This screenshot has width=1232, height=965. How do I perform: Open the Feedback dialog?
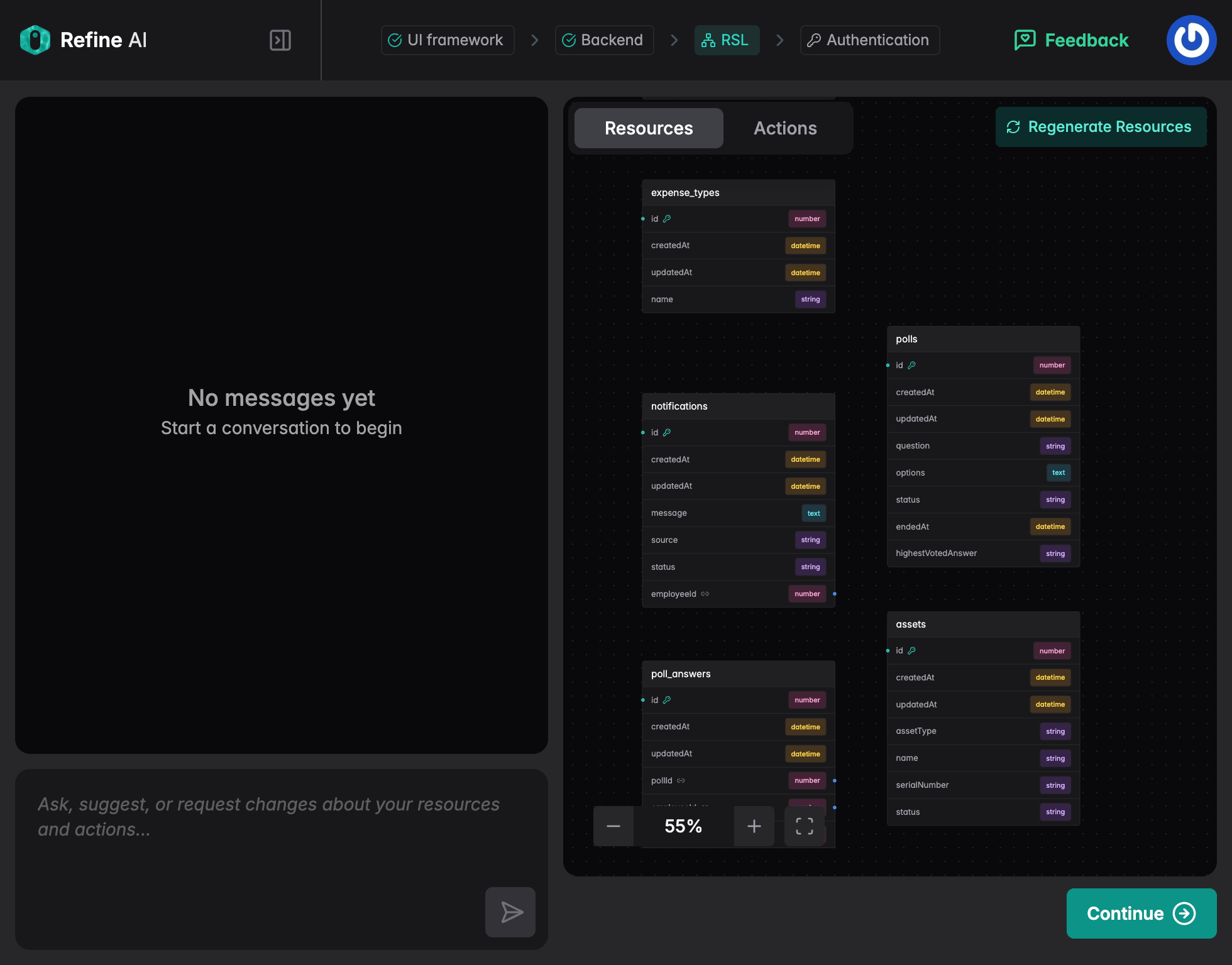pyautogui.click(x=1070, y=40)
